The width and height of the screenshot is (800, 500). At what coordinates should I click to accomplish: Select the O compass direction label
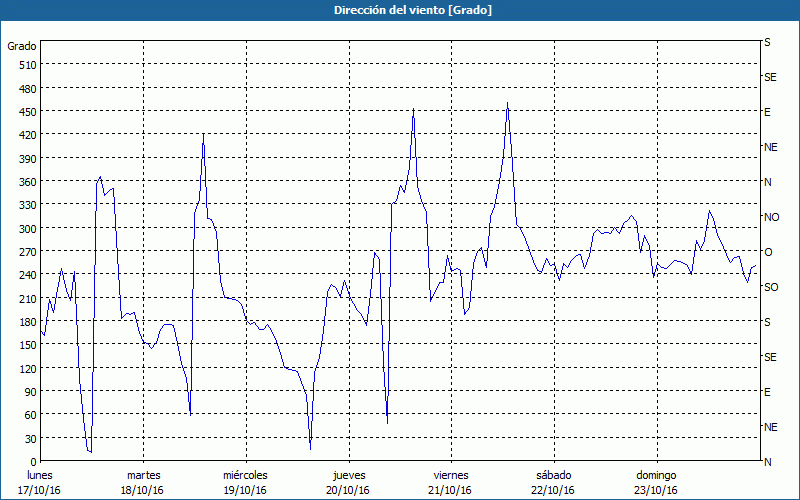pyautogui.click(x=768, y=252)
